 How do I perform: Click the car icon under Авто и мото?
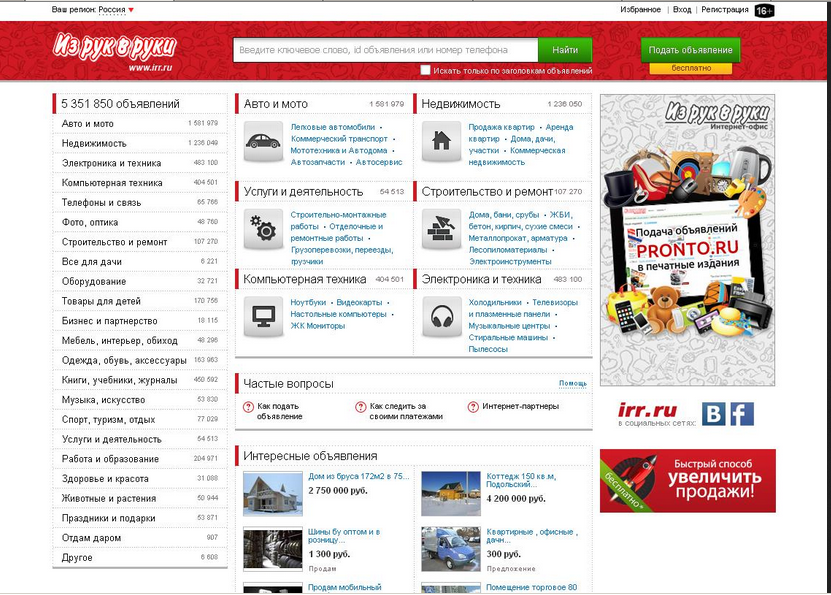(263, 141)
